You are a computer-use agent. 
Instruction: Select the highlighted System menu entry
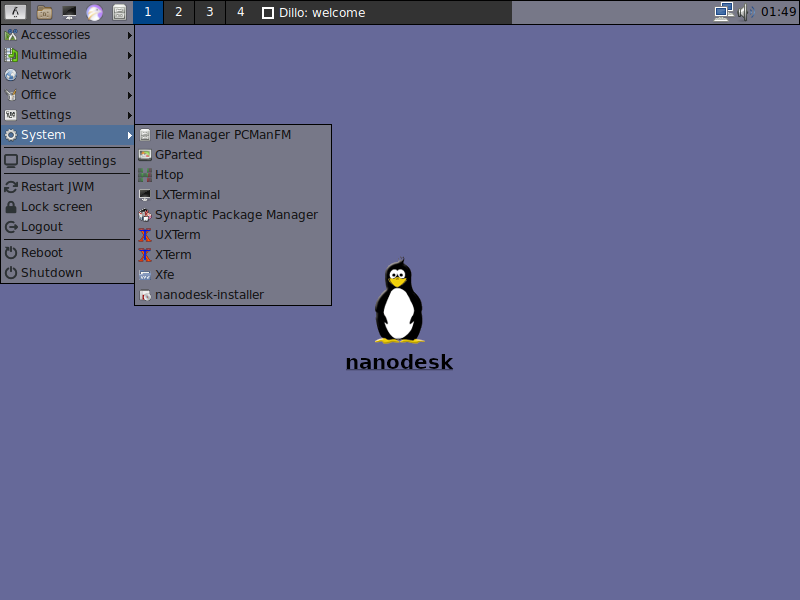68,135
